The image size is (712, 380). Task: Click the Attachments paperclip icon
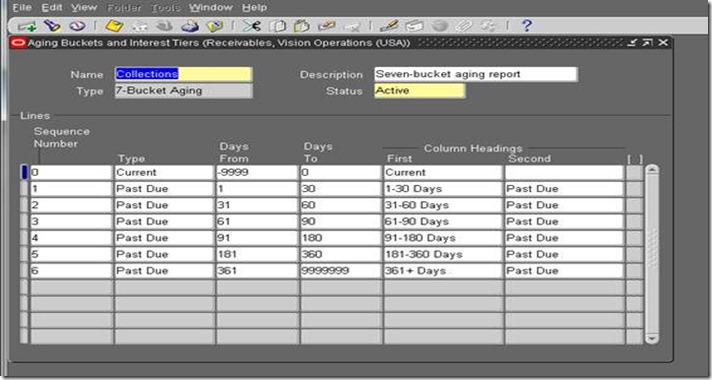pyautogui.click(x=464, y=26)
